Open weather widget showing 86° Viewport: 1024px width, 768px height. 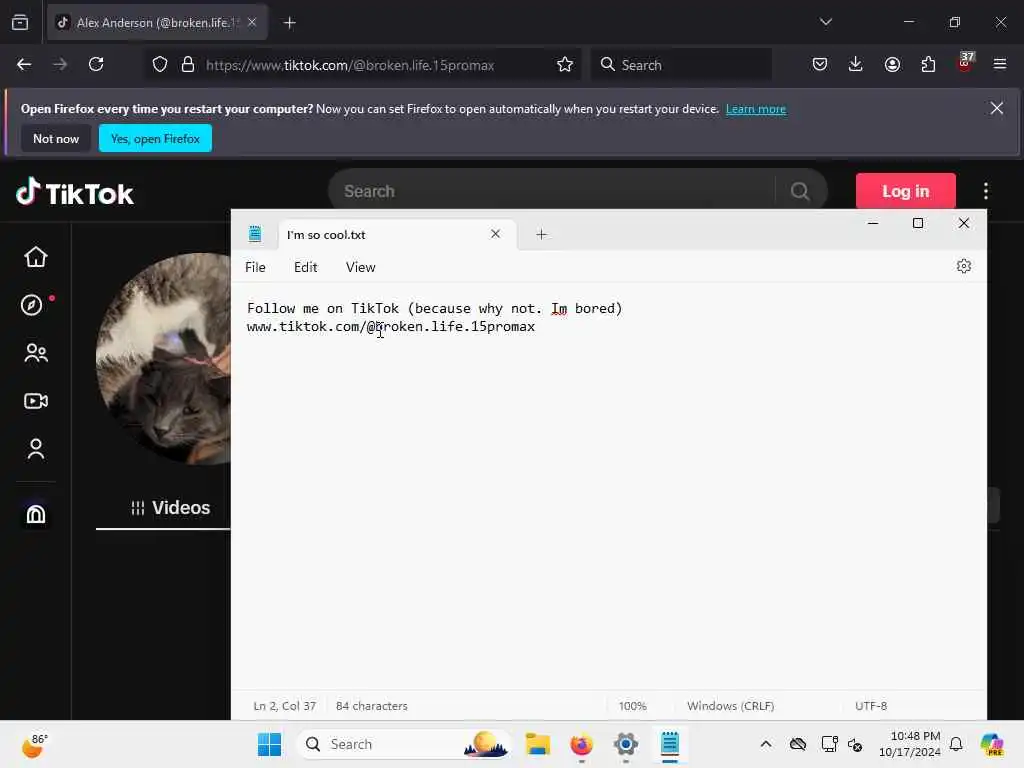coord(34,744)
